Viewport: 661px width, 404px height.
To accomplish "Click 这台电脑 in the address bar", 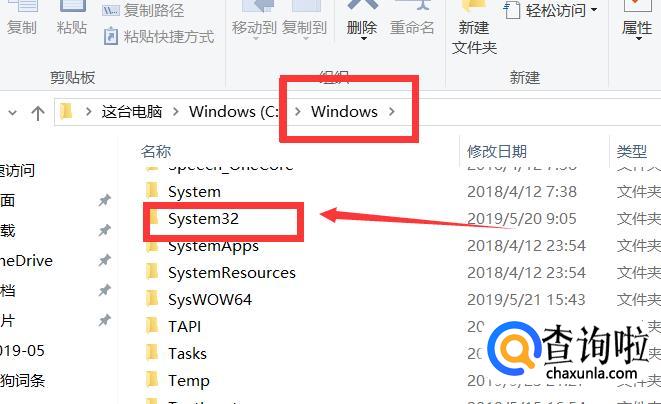I will point(132,111).
